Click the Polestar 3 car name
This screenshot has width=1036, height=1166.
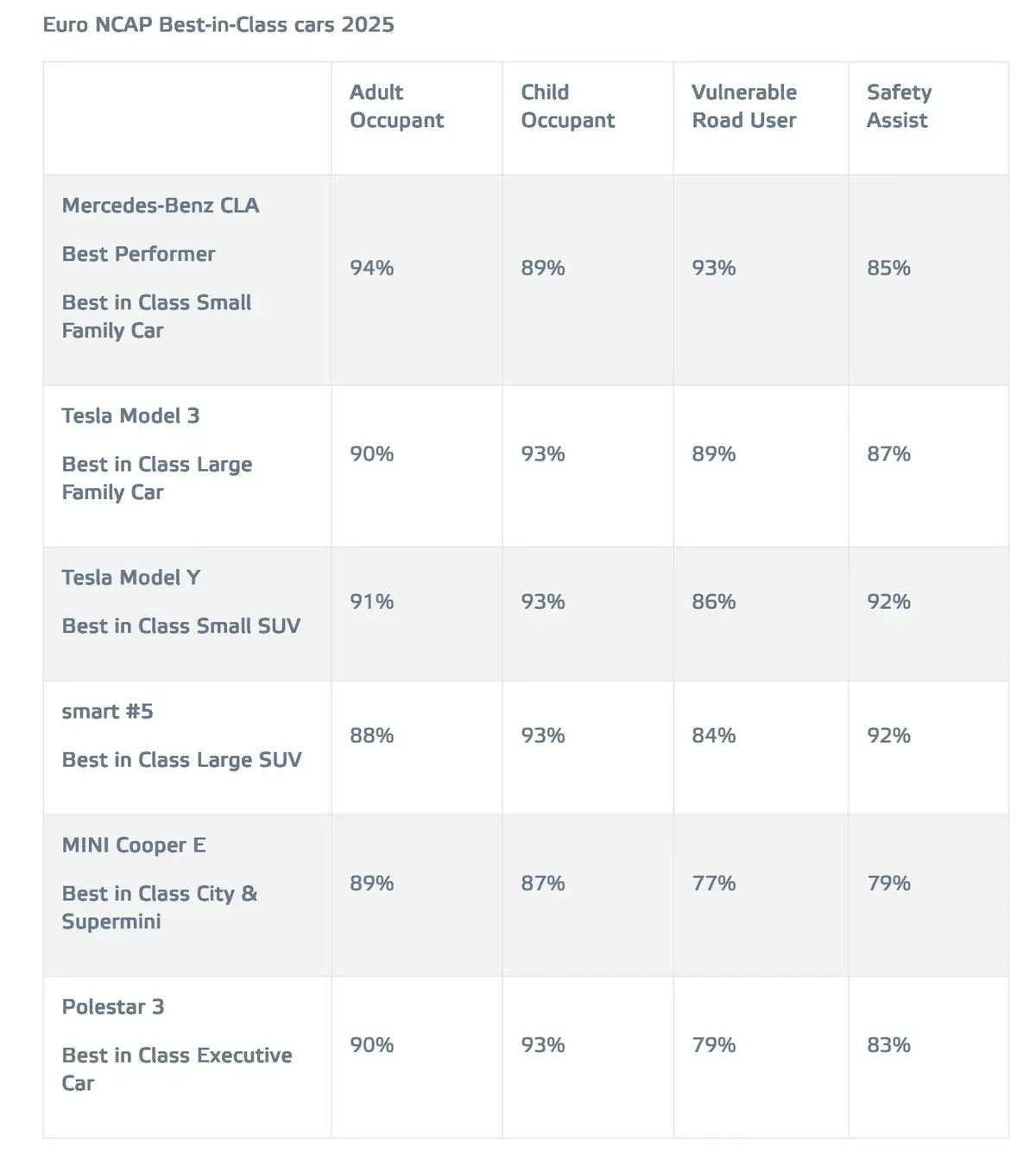pyautogui.click(x=112, y=1006)
